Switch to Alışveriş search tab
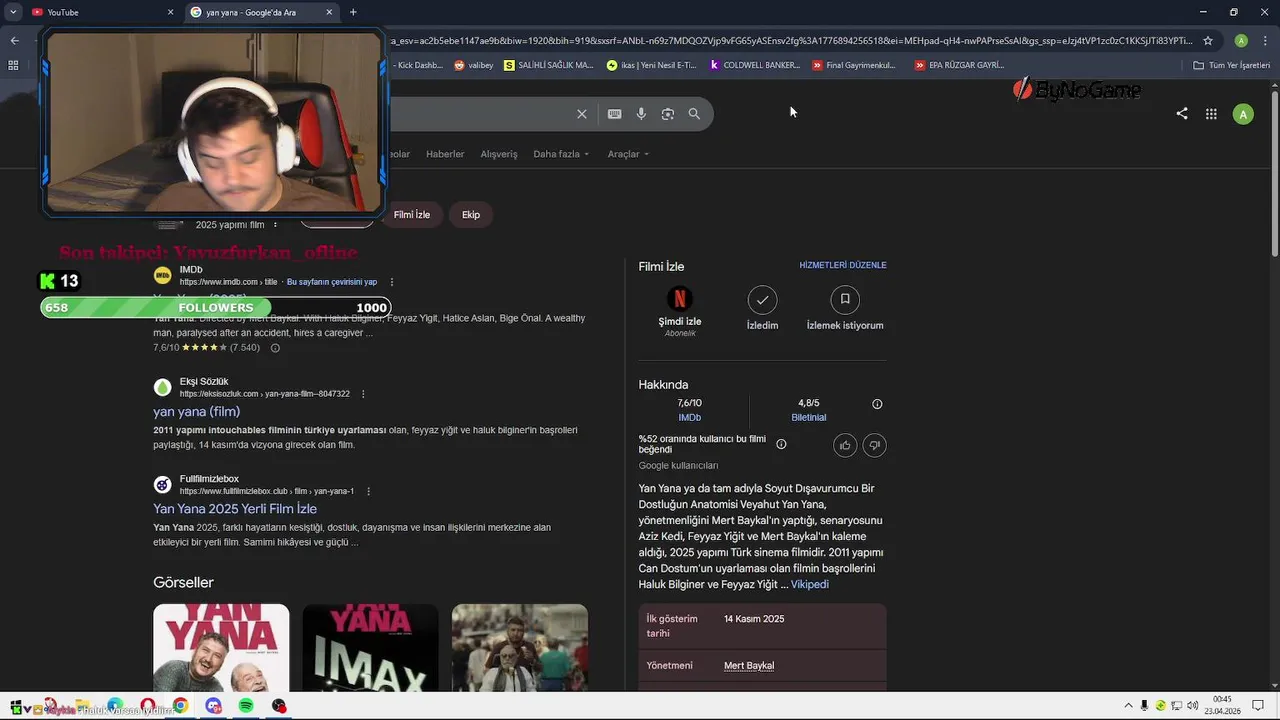Screen dimensions: 1280x720 coord(499,154)
